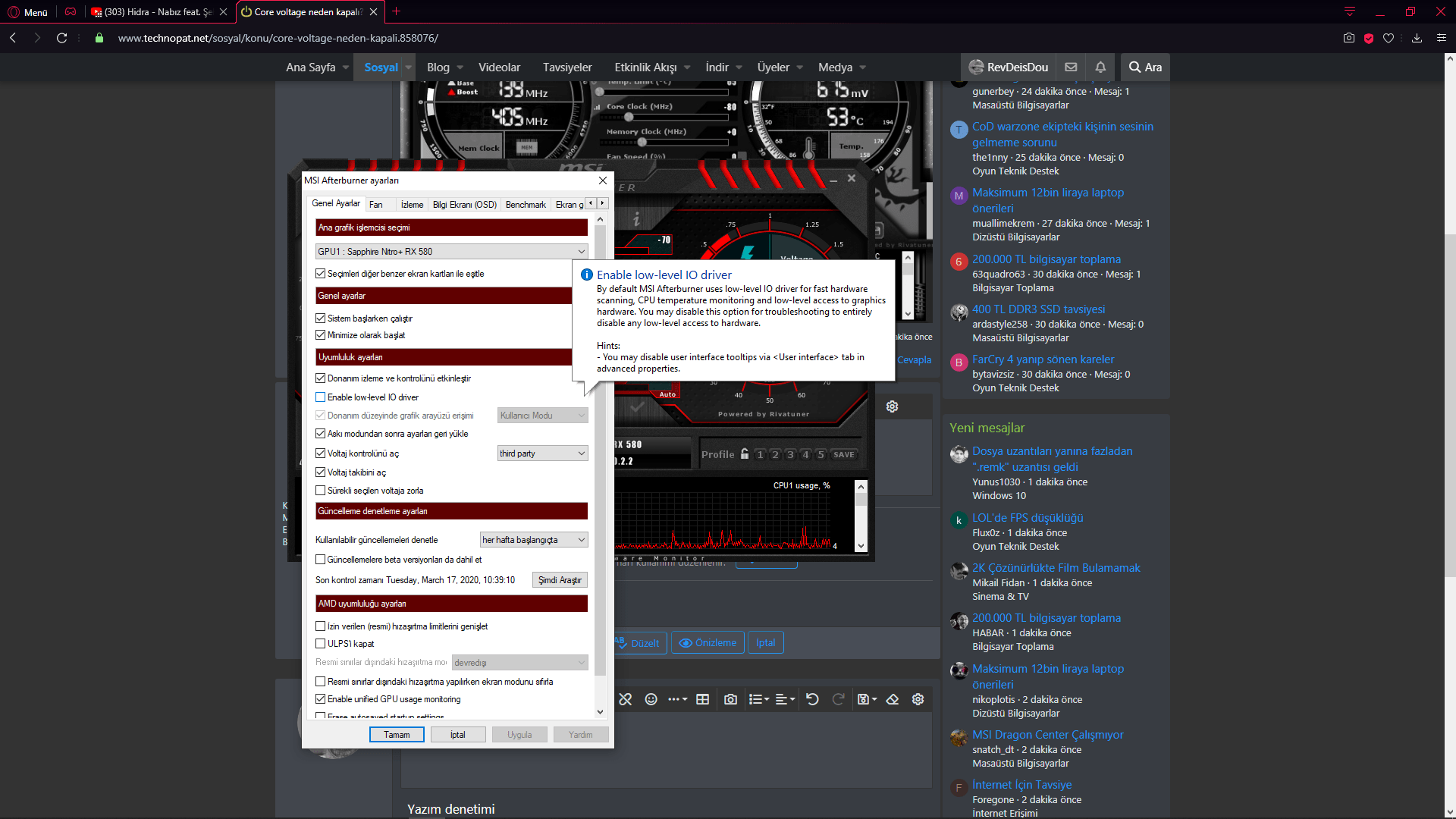Switch to the Benchmark tab

coord(526,205)
